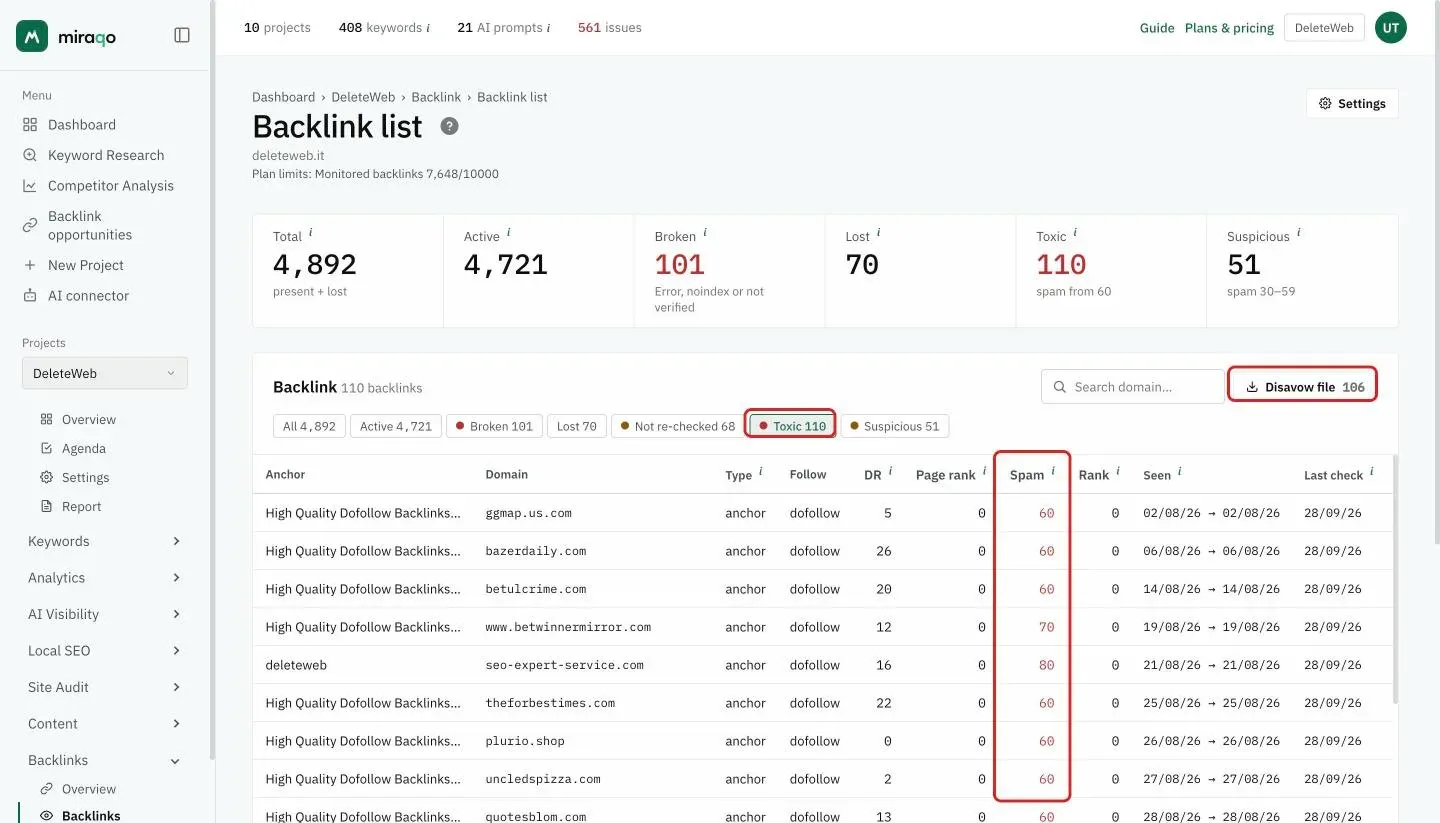Expand the Site Audit section
The height and width of the screenshot is (823, 1440).
click(x=176, y=687)
